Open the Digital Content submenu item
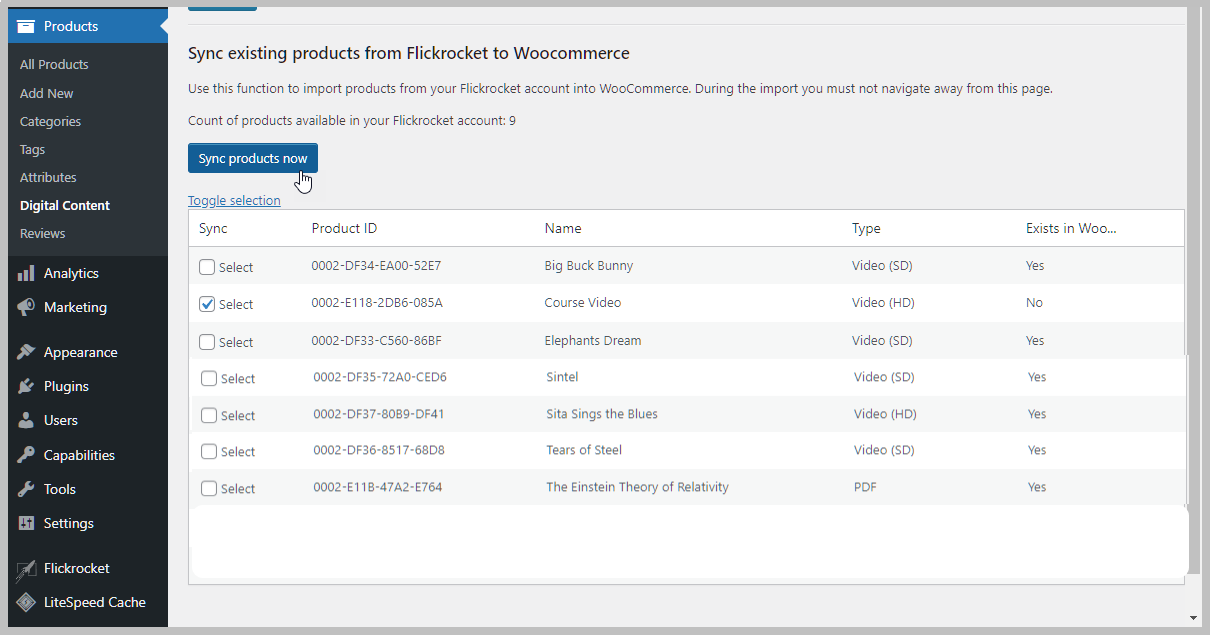Image resolution: width=1210 pixels, height=635 pixels. (65, 205)
